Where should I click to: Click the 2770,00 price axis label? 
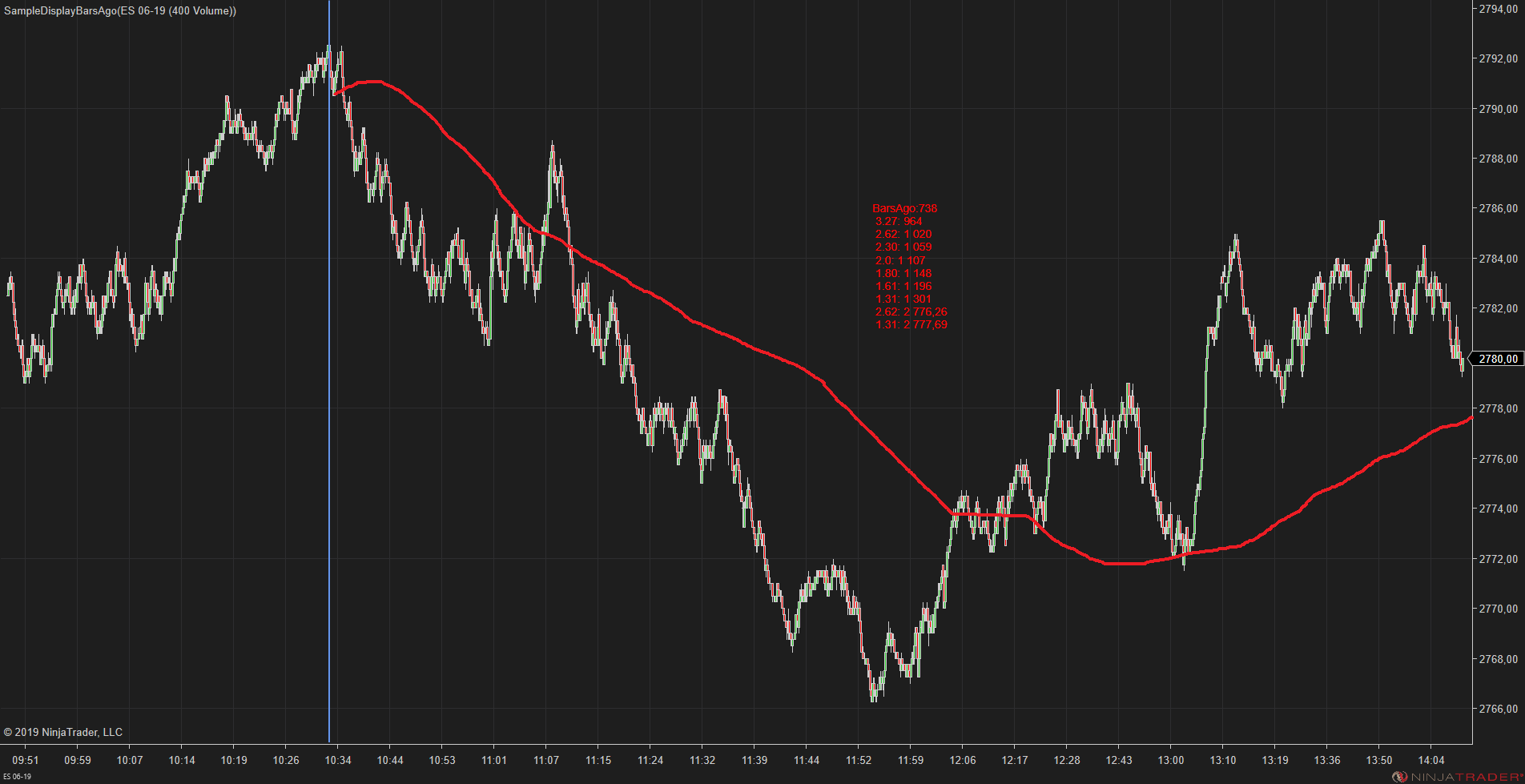tap(1498, 609)
